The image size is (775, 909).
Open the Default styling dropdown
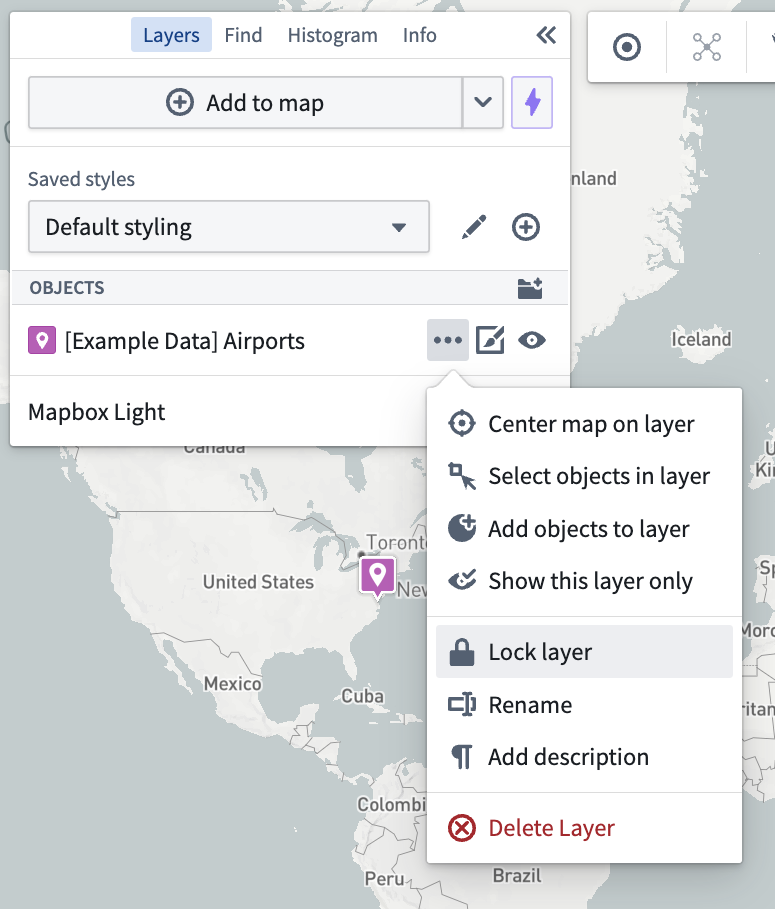click(229, 227)
